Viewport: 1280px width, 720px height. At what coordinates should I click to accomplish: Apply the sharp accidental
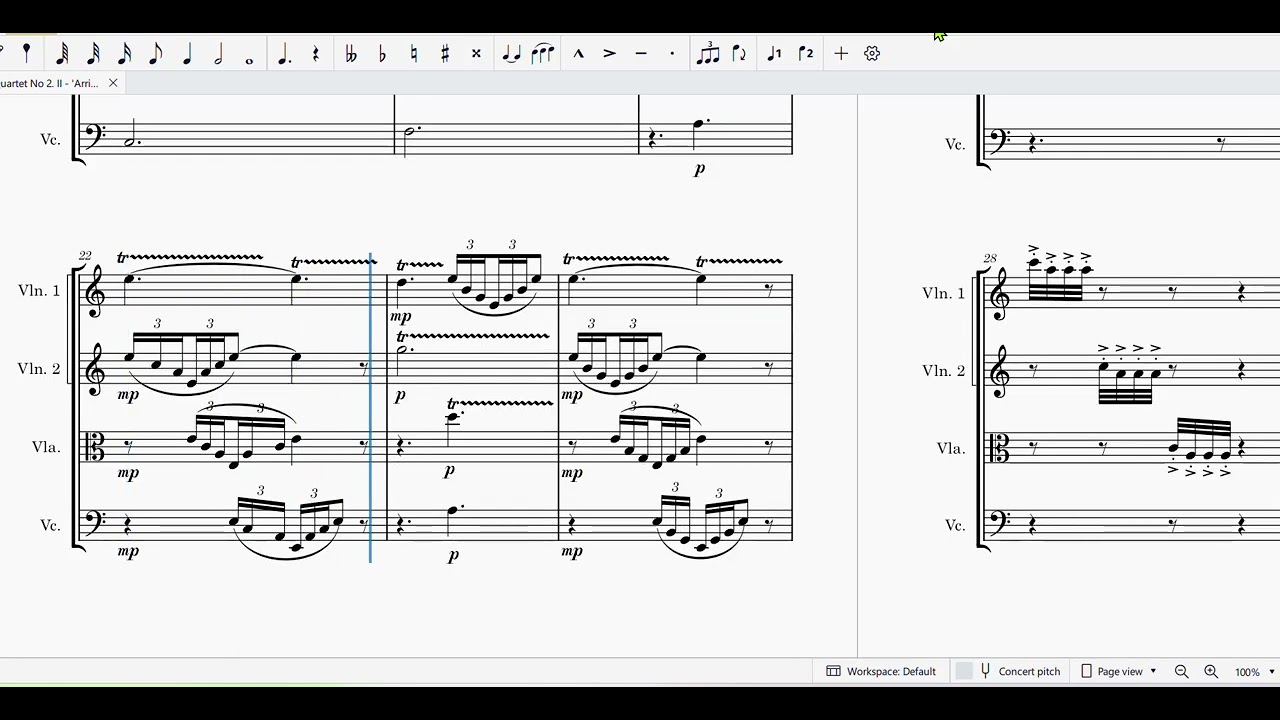point(445,54)
